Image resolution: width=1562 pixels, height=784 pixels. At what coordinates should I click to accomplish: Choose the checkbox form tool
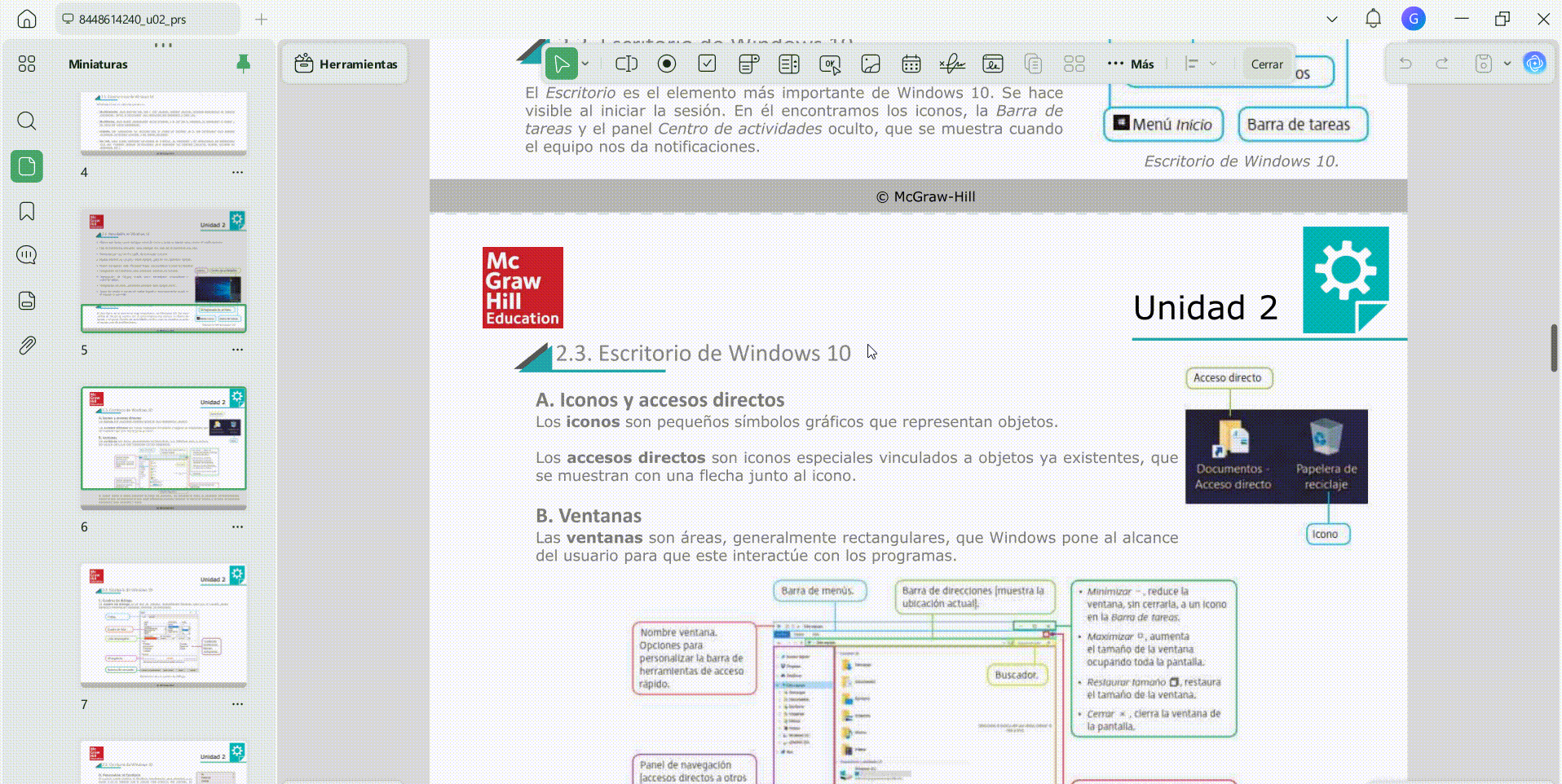(708, 64)
